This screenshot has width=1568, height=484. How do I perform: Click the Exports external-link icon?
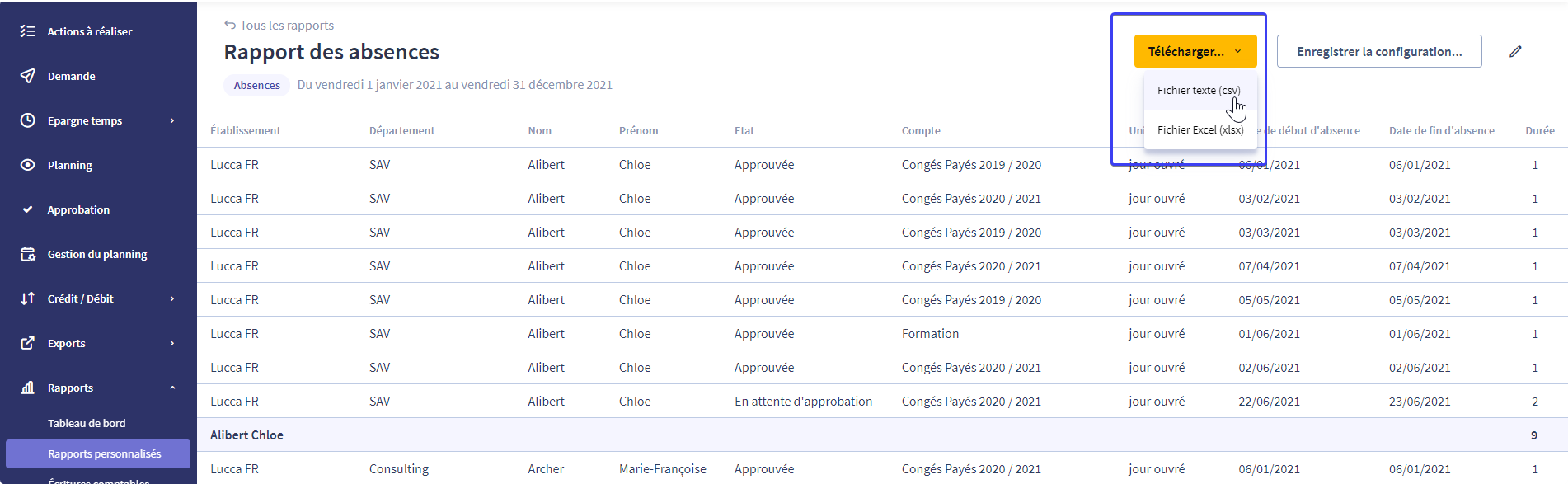coord(27,343)
